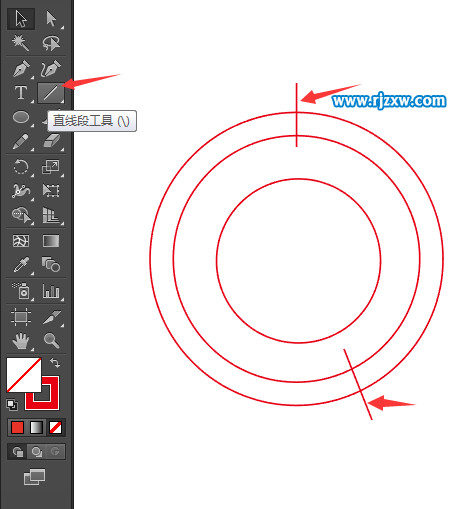Select the Eyedropper tool
The image size is (469, 509).
click(x=21, y=265)
